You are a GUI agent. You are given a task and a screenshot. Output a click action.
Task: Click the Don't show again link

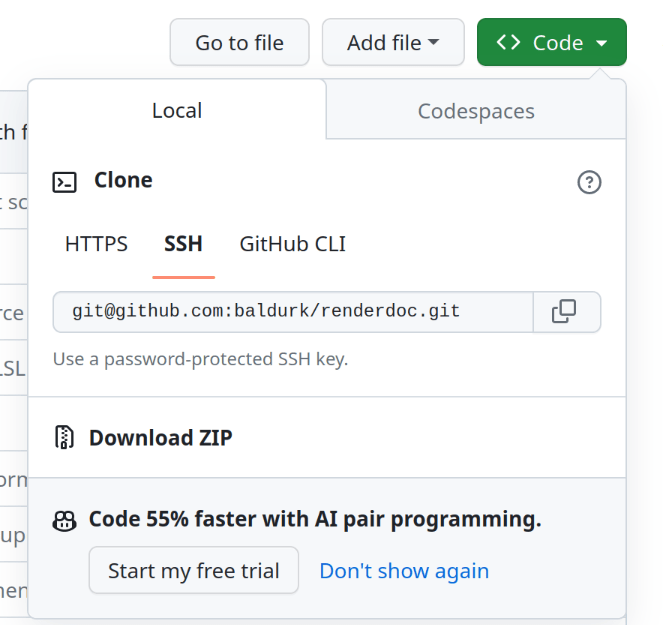coord(404,571)
